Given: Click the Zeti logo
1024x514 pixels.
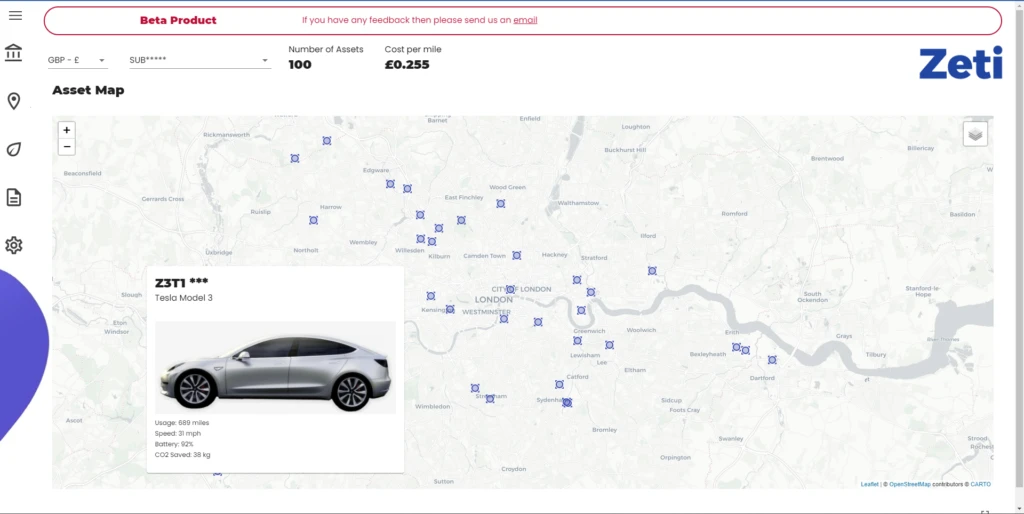Looking at the screenshot, I should click(x=961, y=63).
